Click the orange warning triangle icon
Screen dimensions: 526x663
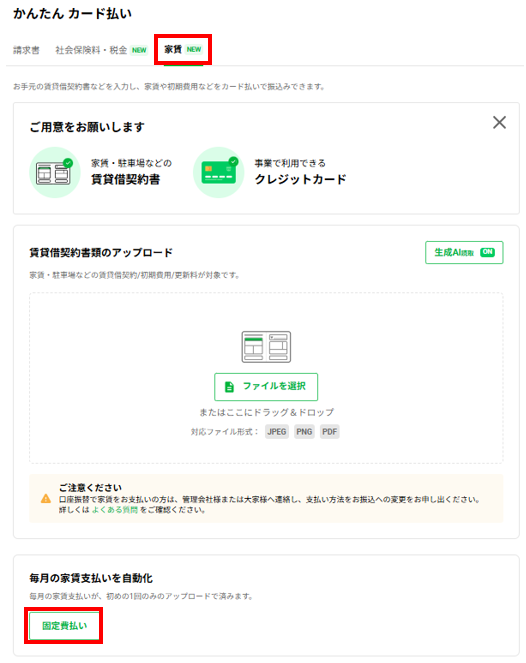[x=46, y=499]
